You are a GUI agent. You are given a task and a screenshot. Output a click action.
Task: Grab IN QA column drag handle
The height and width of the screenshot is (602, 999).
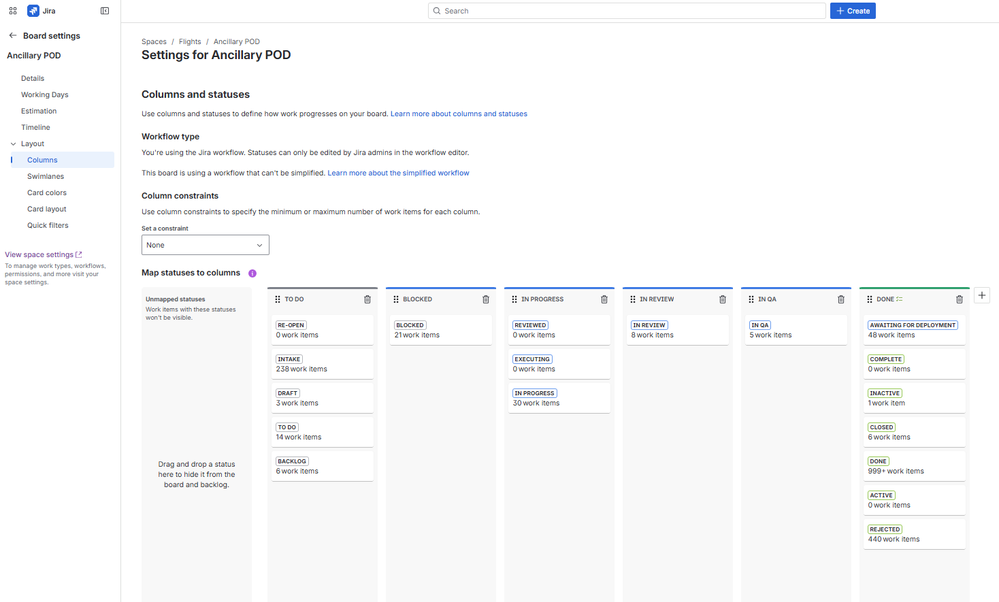tap(751, 299)
